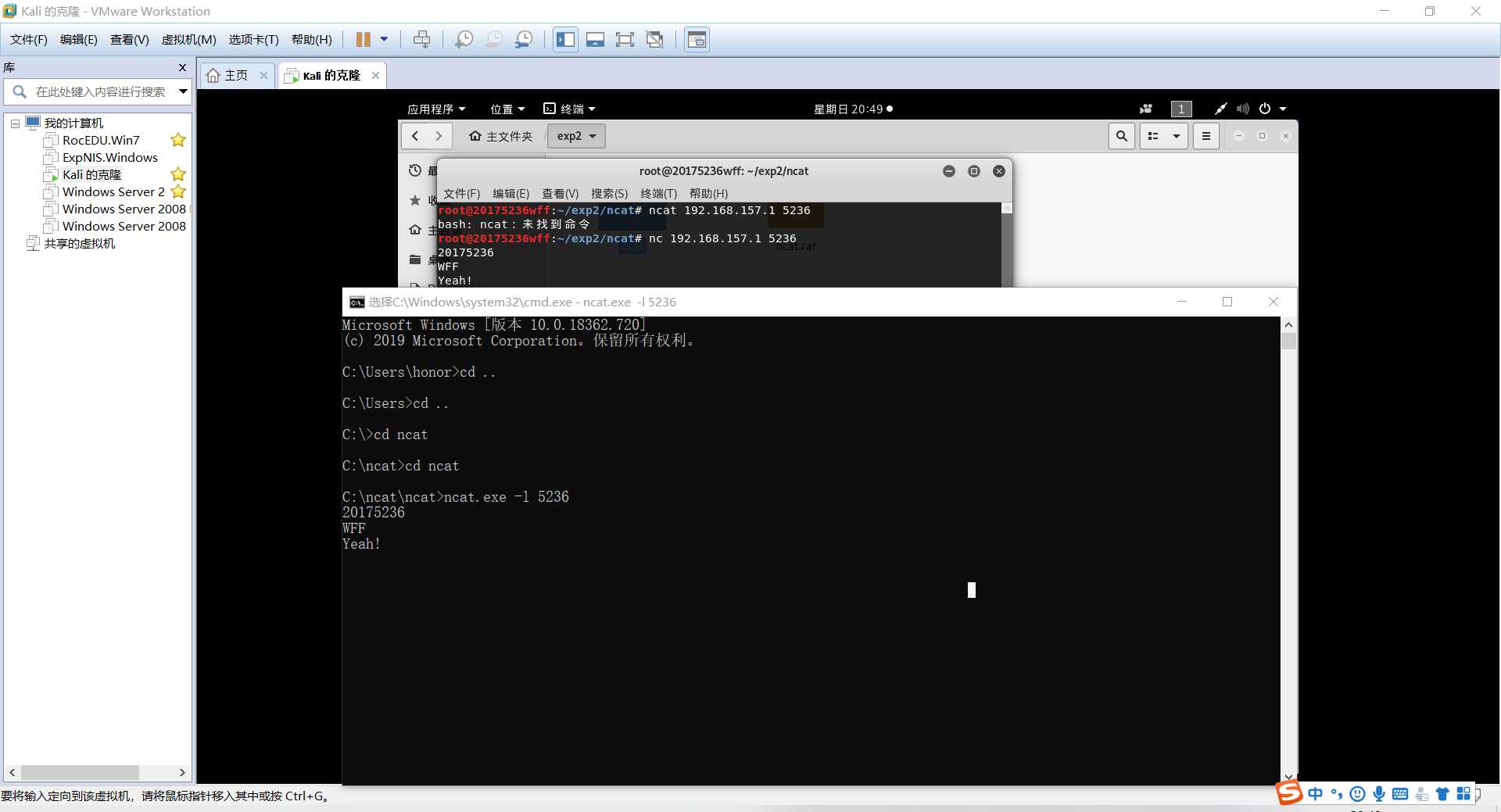Screen dimensions: 1501x812
Task: Start voice input in Sogou bar
Action: pyautogui.click(x=1379, y=794)
